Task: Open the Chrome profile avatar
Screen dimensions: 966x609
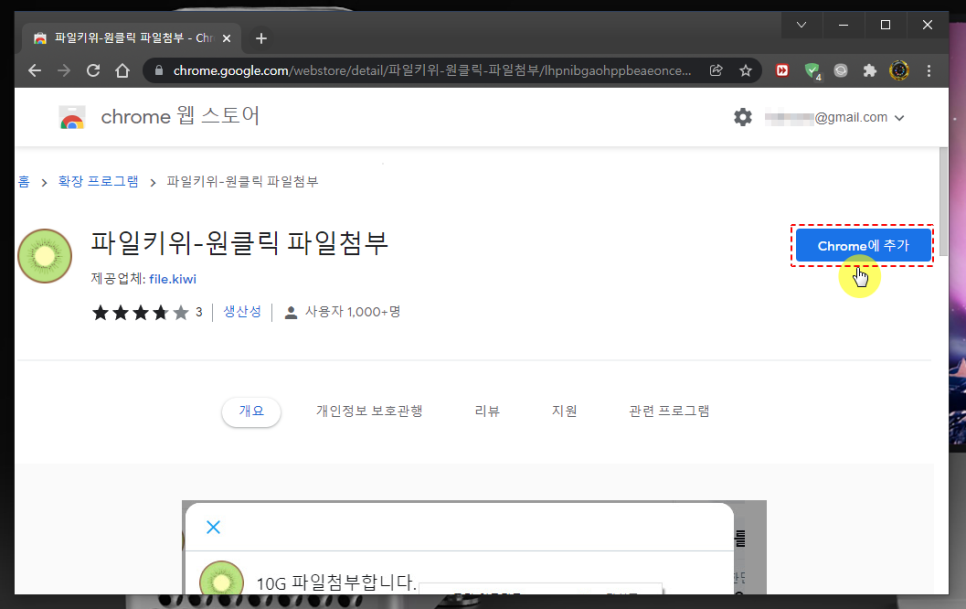Action: pyautogui.click(x=899, y=71)
